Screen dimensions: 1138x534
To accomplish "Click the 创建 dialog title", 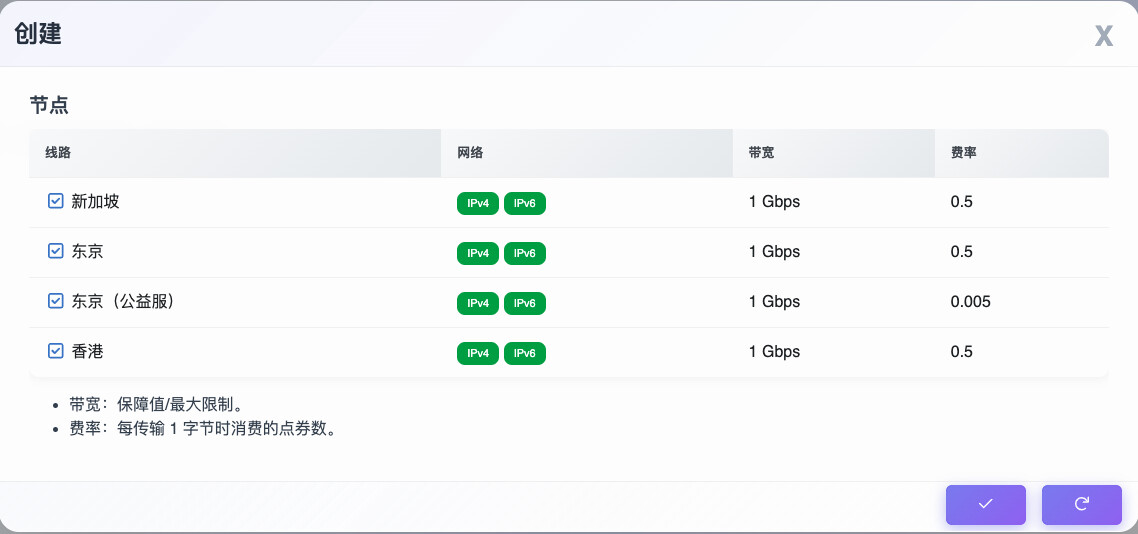I will pyautogui.click(x=38, y=33).
